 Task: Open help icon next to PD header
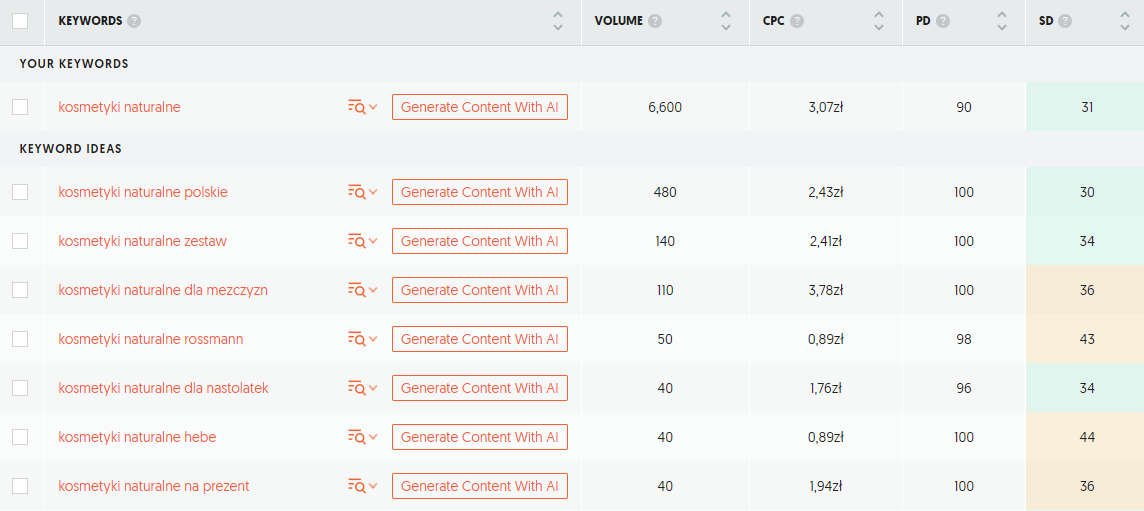(943, 21)
